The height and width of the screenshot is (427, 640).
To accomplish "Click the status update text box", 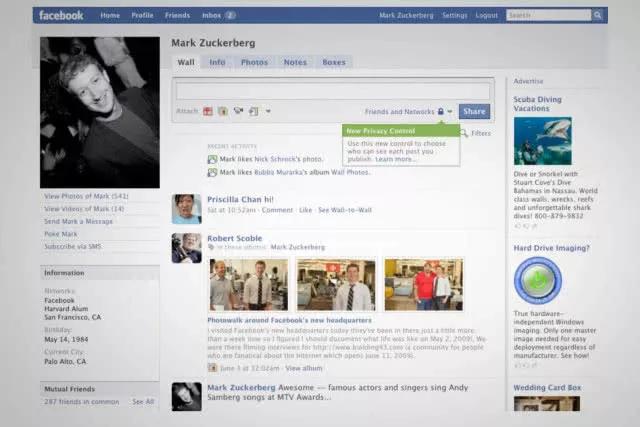I will tap(333, 91).
